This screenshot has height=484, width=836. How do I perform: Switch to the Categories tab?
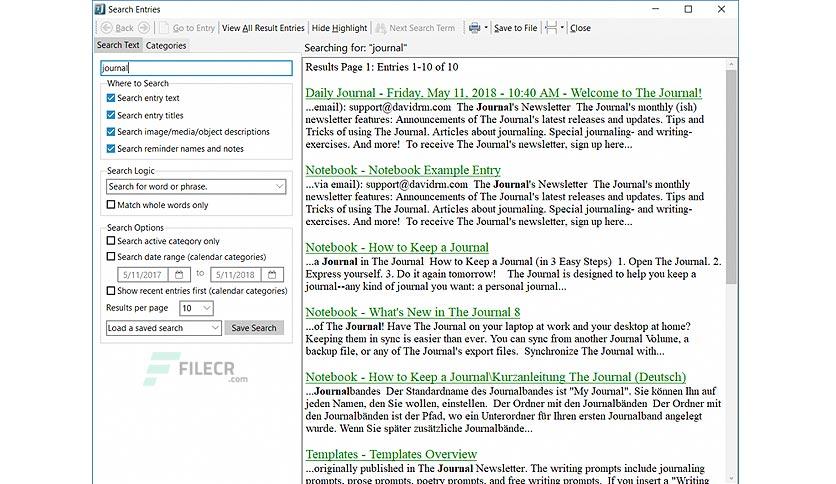click(166, 46)
